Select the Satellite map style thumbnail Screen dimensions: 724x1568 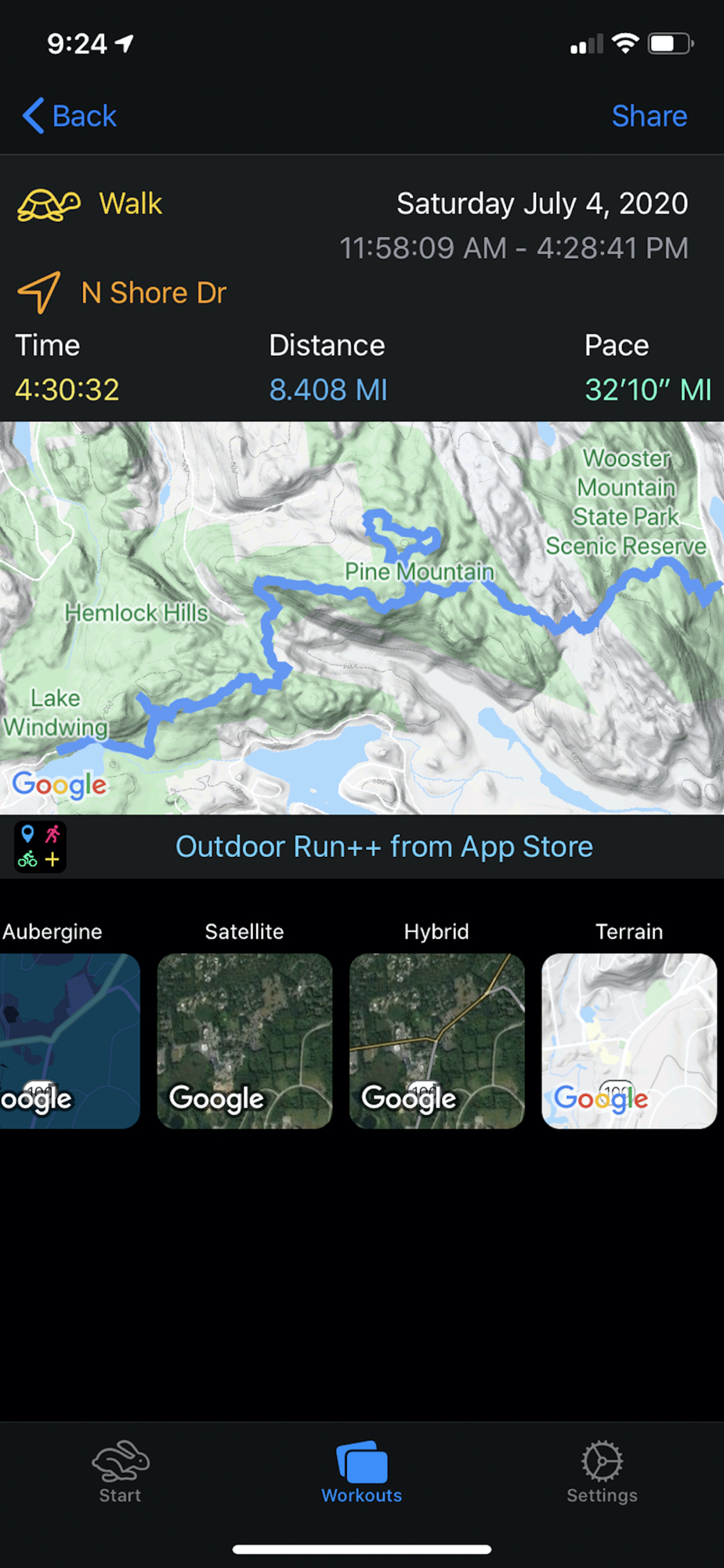(244, 1041)
